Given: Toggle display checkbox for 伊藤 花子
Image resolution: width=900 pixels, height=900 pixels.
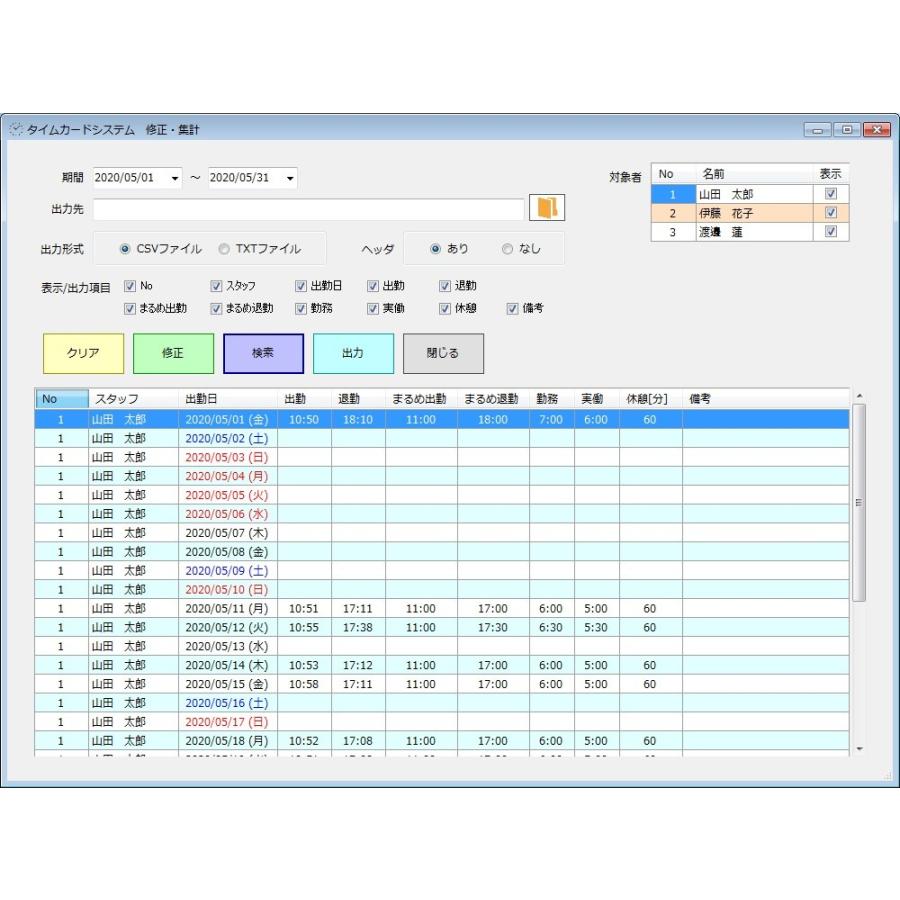Looking at the screenshot, I should [831, 213].
